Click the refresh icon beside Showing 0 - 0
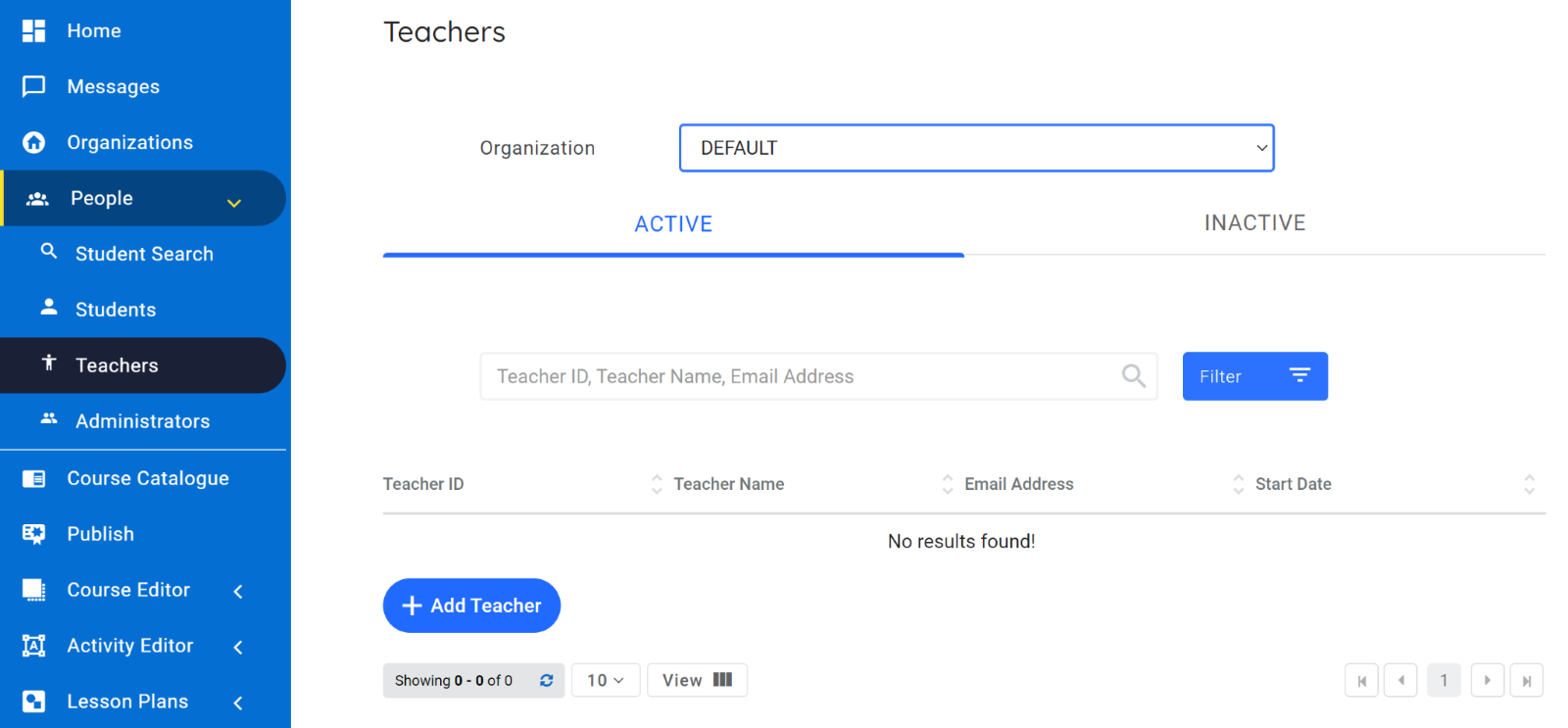 547,680
